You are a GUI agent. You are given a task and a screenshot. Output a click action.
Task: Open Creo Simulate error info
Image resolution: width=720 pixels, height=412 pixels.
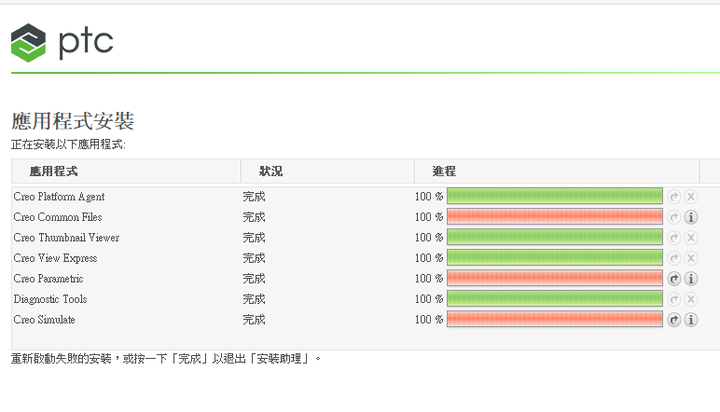tap(691, 320)
